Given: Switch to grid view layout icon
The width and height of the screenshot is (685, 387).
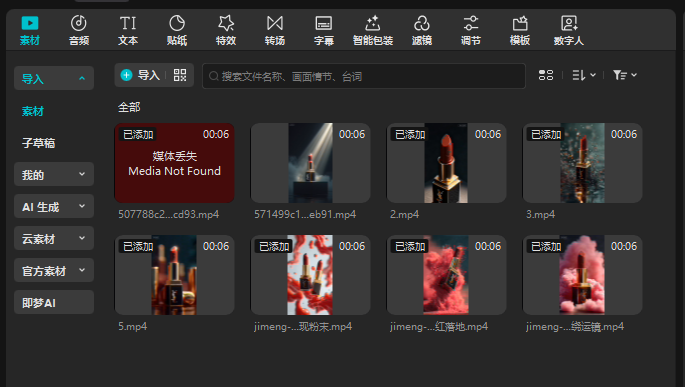Looking at the screenshot, I should (546, 75).
